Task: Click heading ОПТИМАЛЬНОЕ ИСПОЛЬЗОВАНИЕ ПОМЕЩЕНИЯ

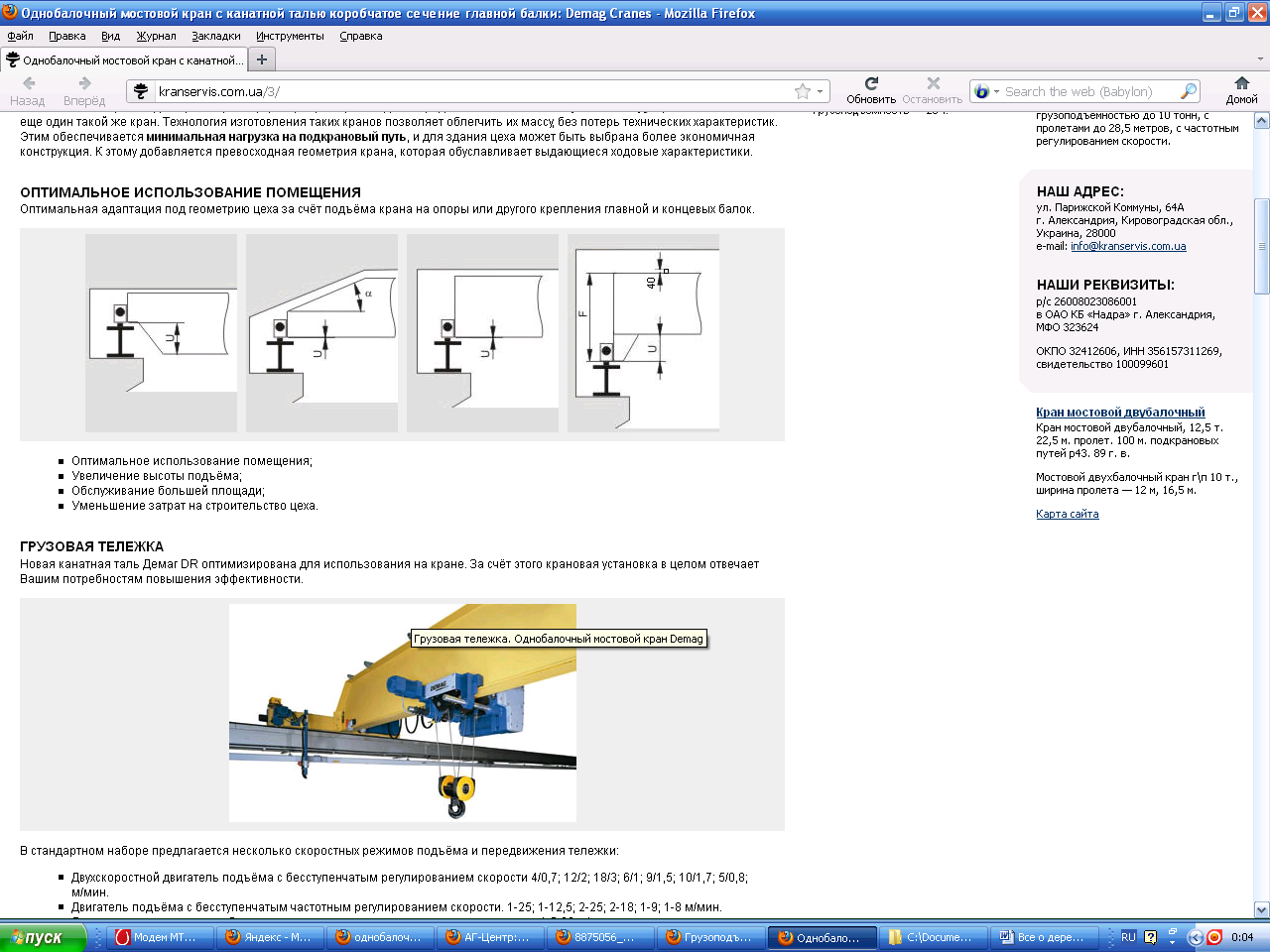Action: 190,192
